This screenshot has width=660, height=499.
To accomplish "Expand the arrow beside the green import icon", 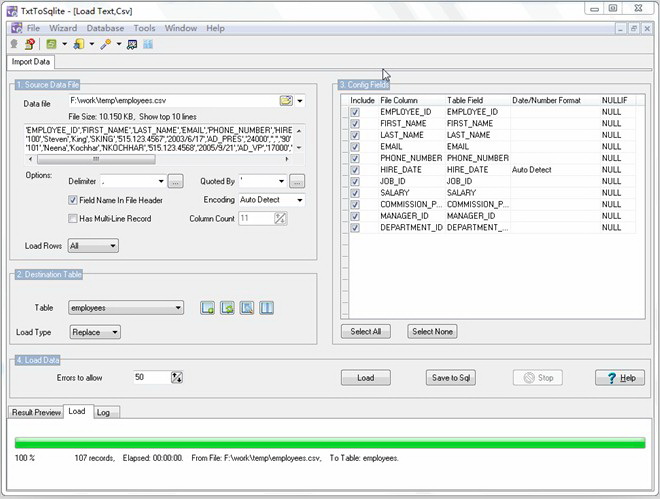I will (x=64, y=44).
